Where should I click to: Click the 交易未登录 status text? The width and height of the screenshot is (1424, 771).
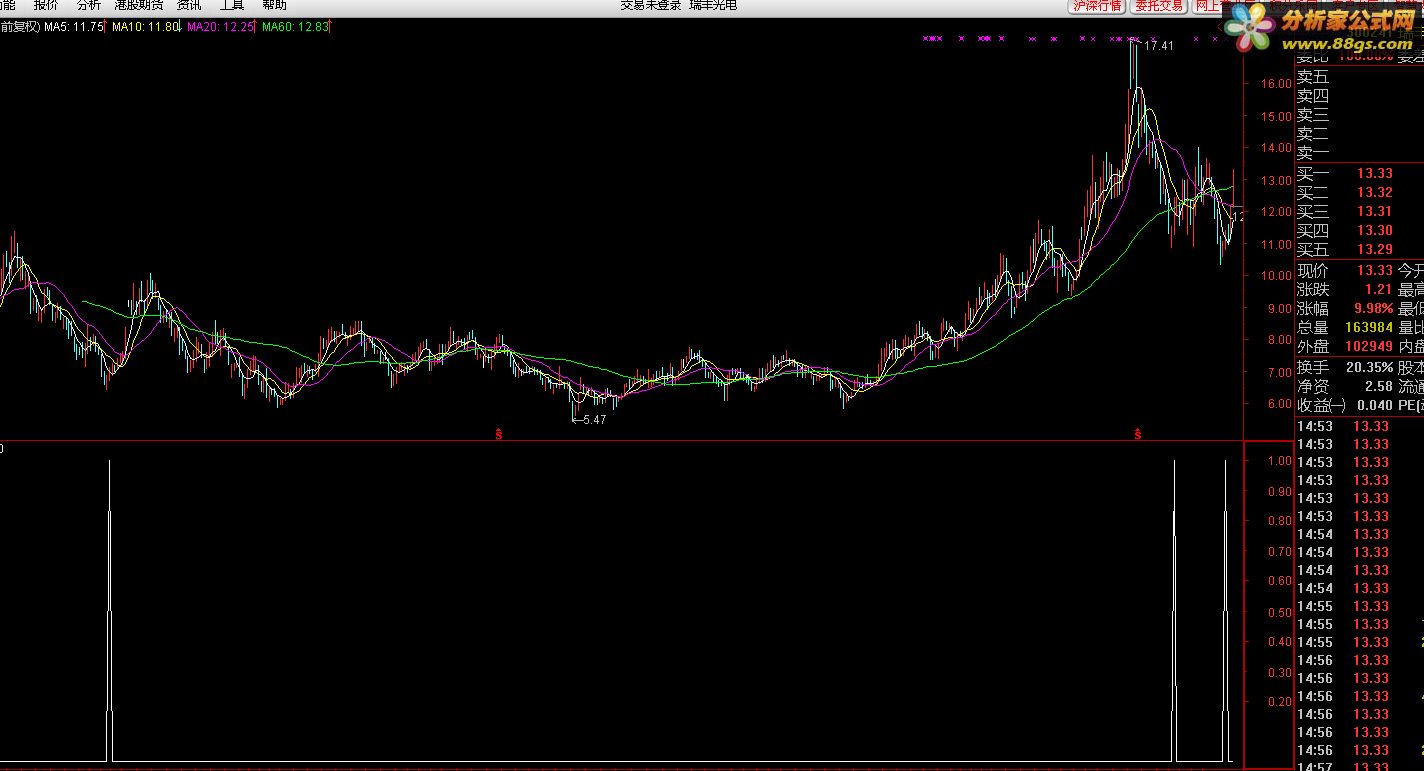pyautogui.click(x=650, y=5)
